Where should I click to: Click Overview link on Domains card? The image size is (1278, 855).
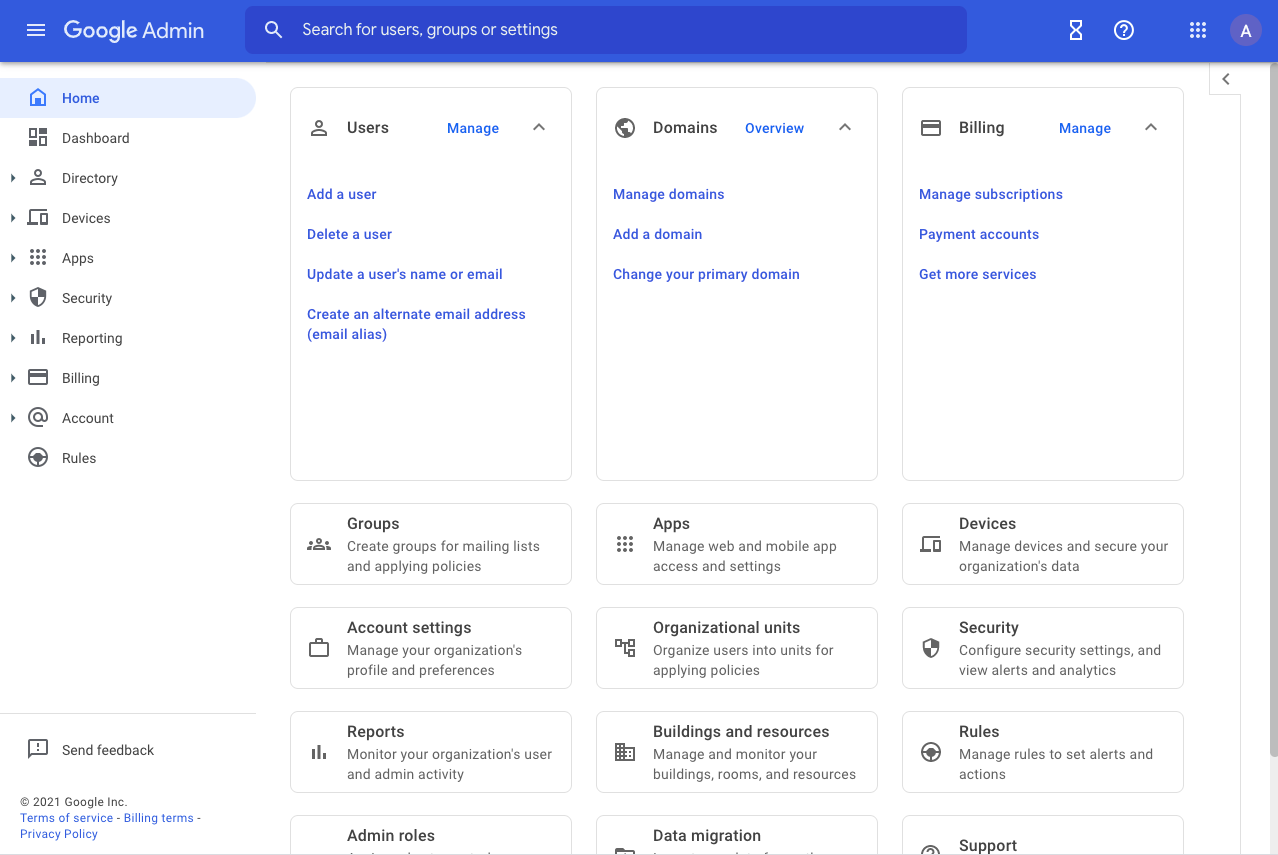[x=774, y=128]
